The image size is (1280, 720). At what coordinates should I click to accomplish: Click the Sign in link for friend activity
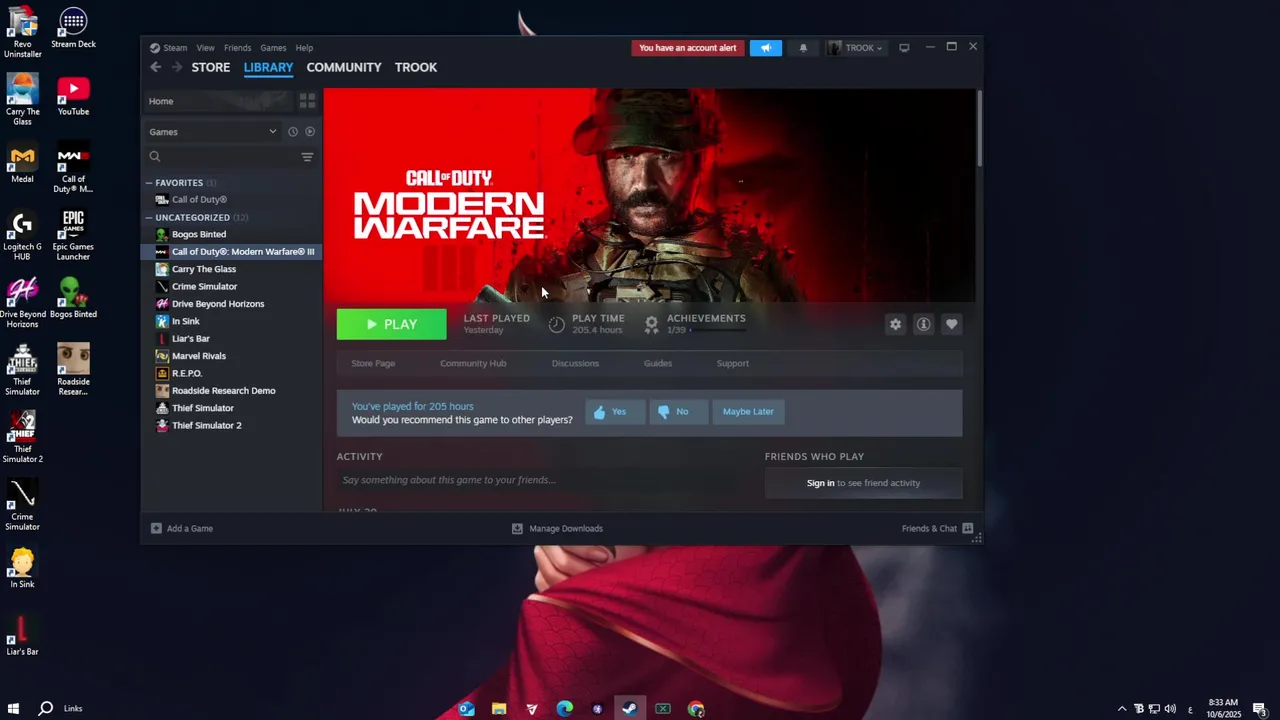[820, 483]
